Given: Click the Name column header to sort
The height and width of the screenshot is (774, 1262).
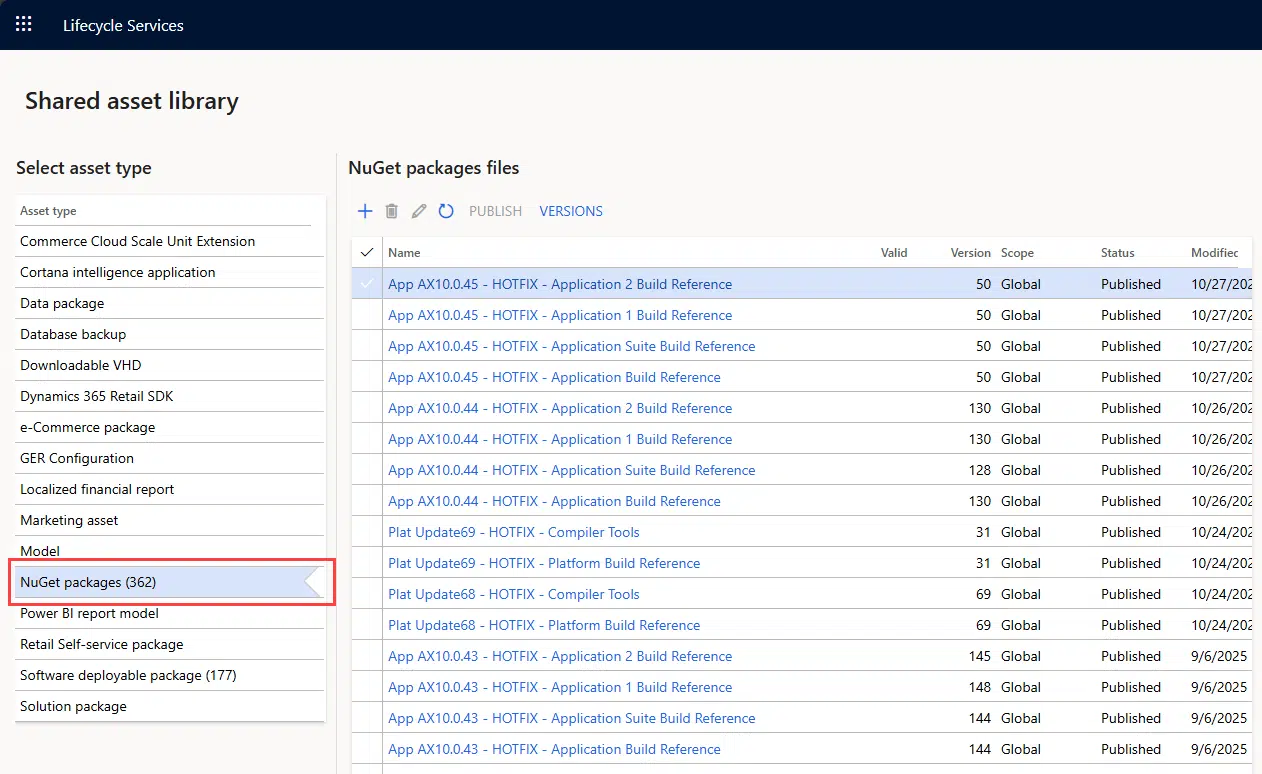Looking at the screenshot, I should click(x=404, y=252).
